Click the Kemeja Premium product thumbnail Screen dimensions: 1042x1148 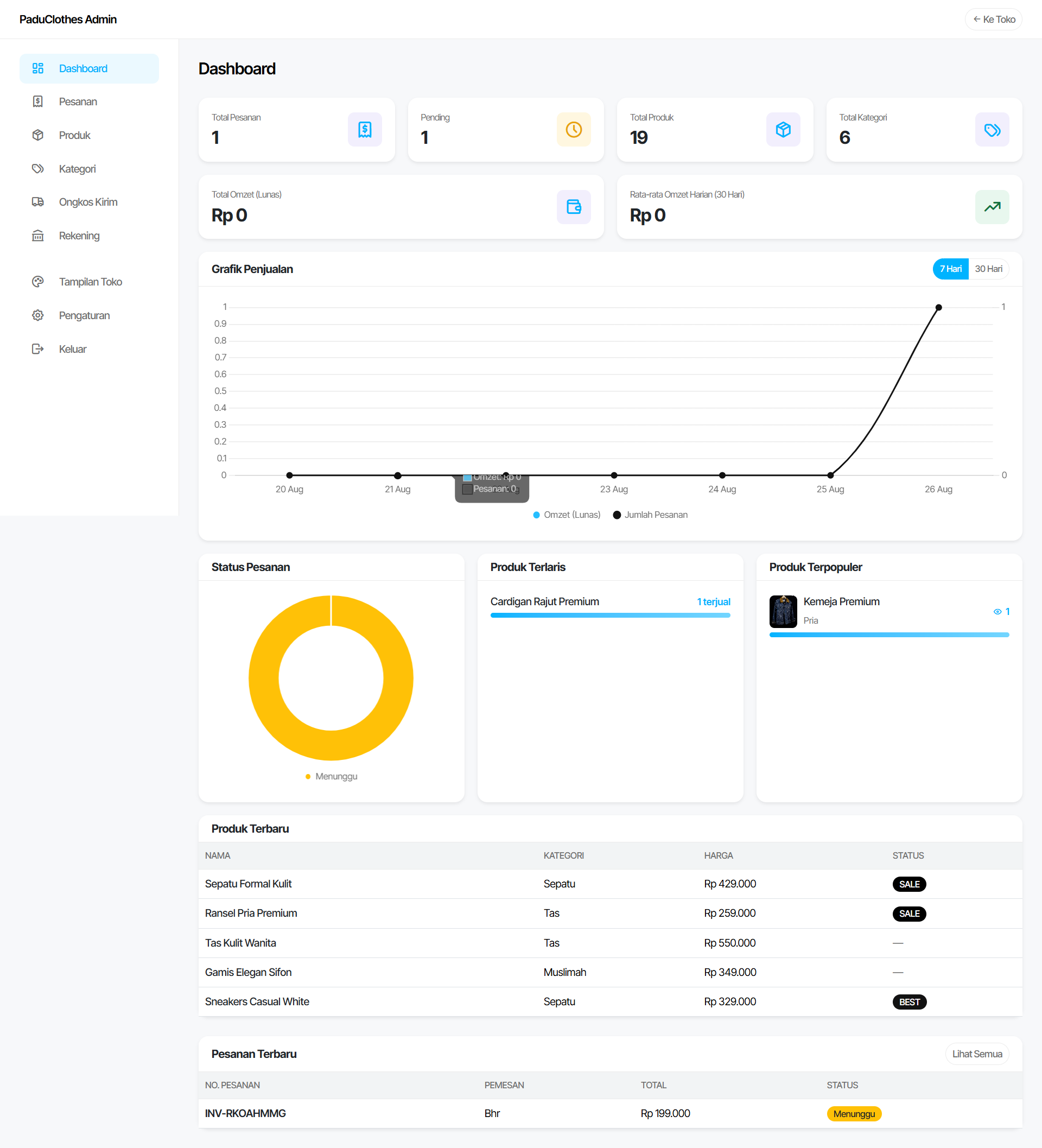click(x=783, y=612)
